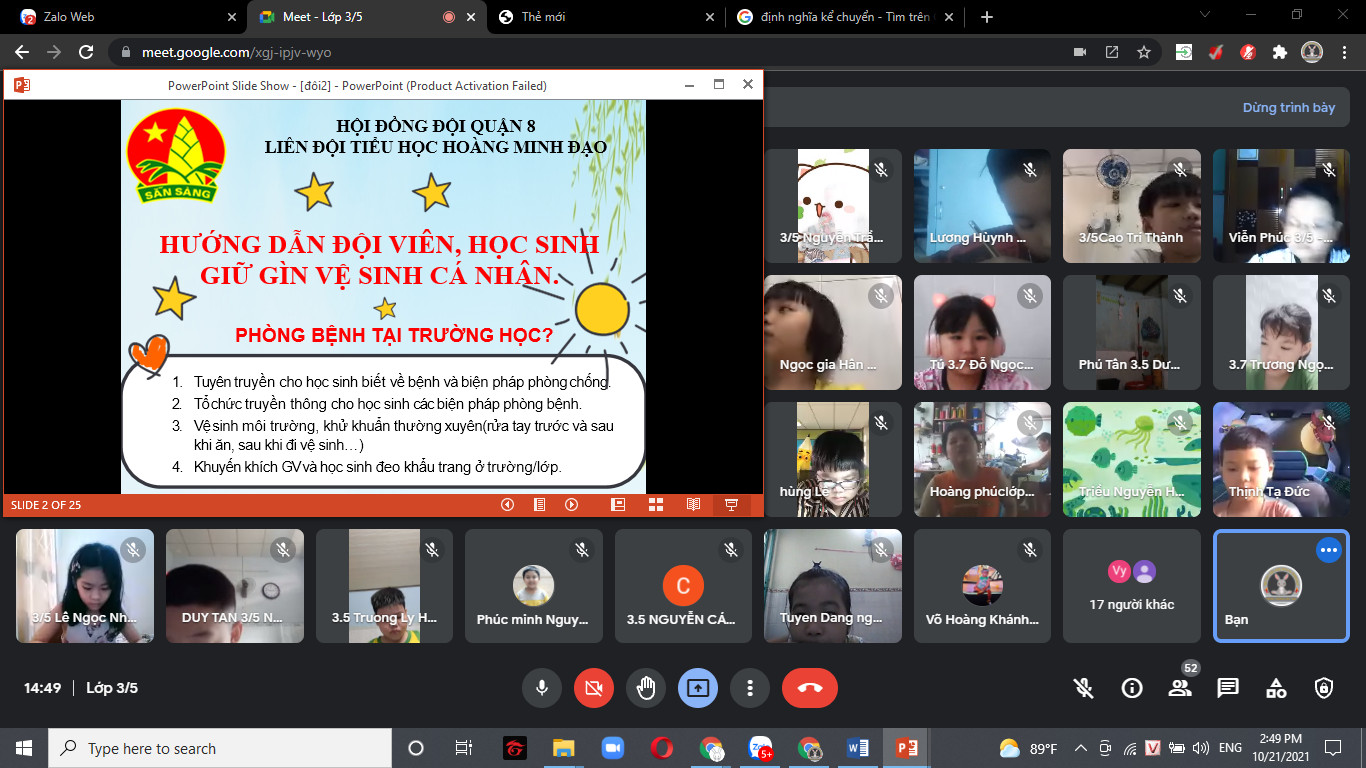
Task: Expand Windows system tray hidden icons
Action: (1081, 748)
